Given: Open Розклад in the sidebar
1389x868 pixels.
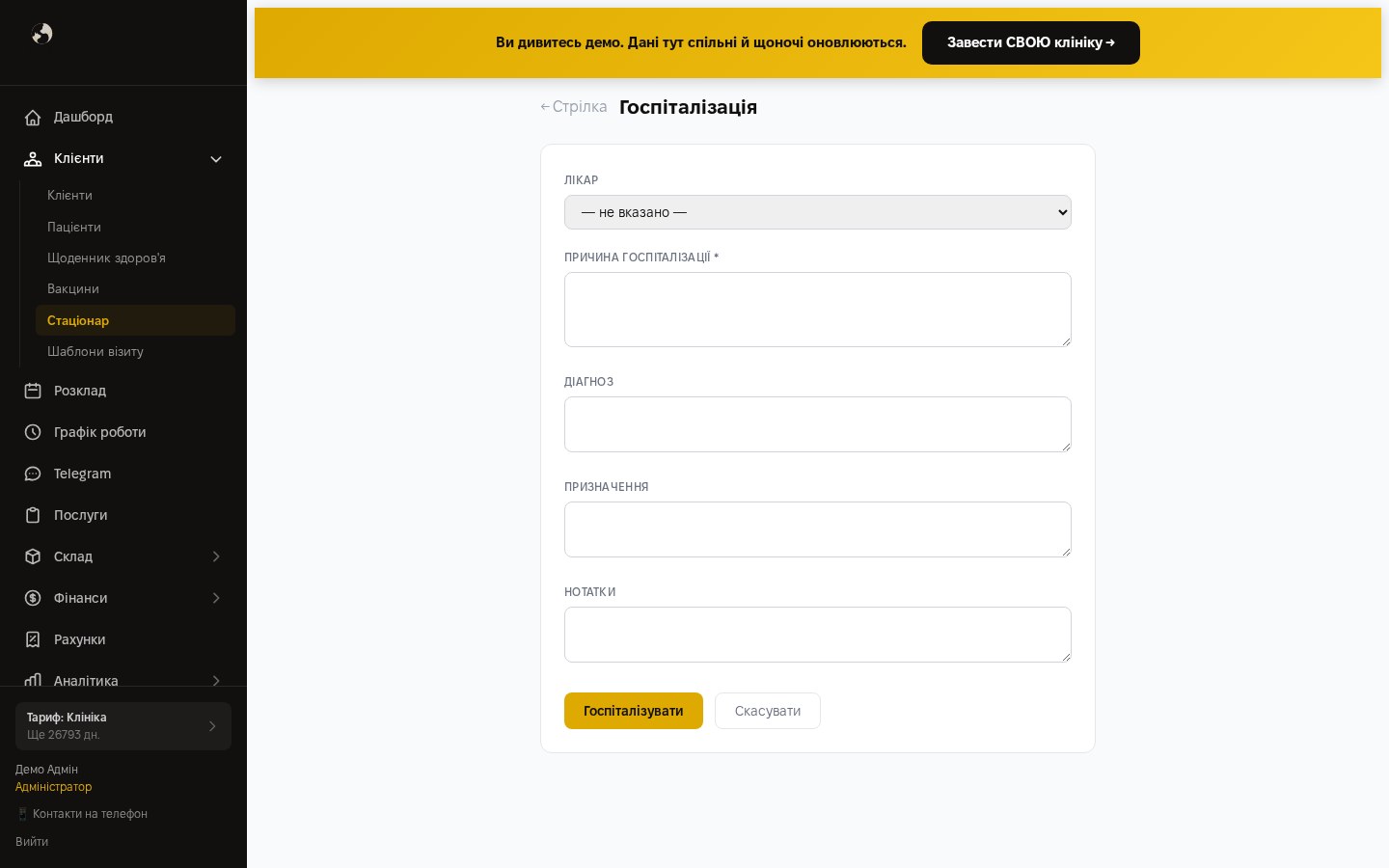Looking at the screenshot, I should coord(123,391).
